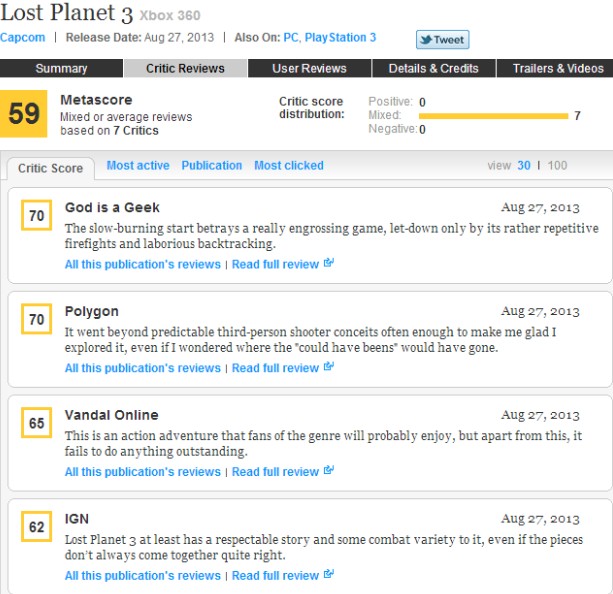Sort reviews by Most active
The height and width of the screenshot is (594, 613).
138,165
